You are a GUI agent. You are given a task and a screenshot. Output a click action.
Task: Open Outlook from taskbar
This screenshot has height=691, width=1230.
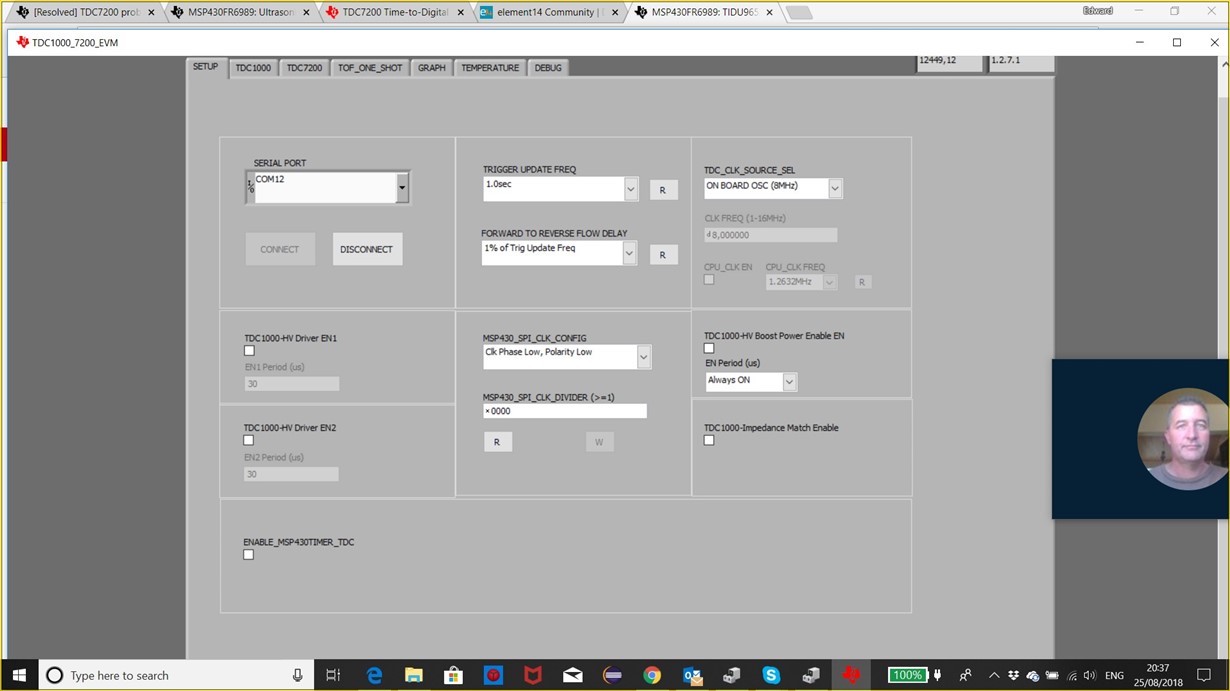pyautogui.click(x=692, y=675)
